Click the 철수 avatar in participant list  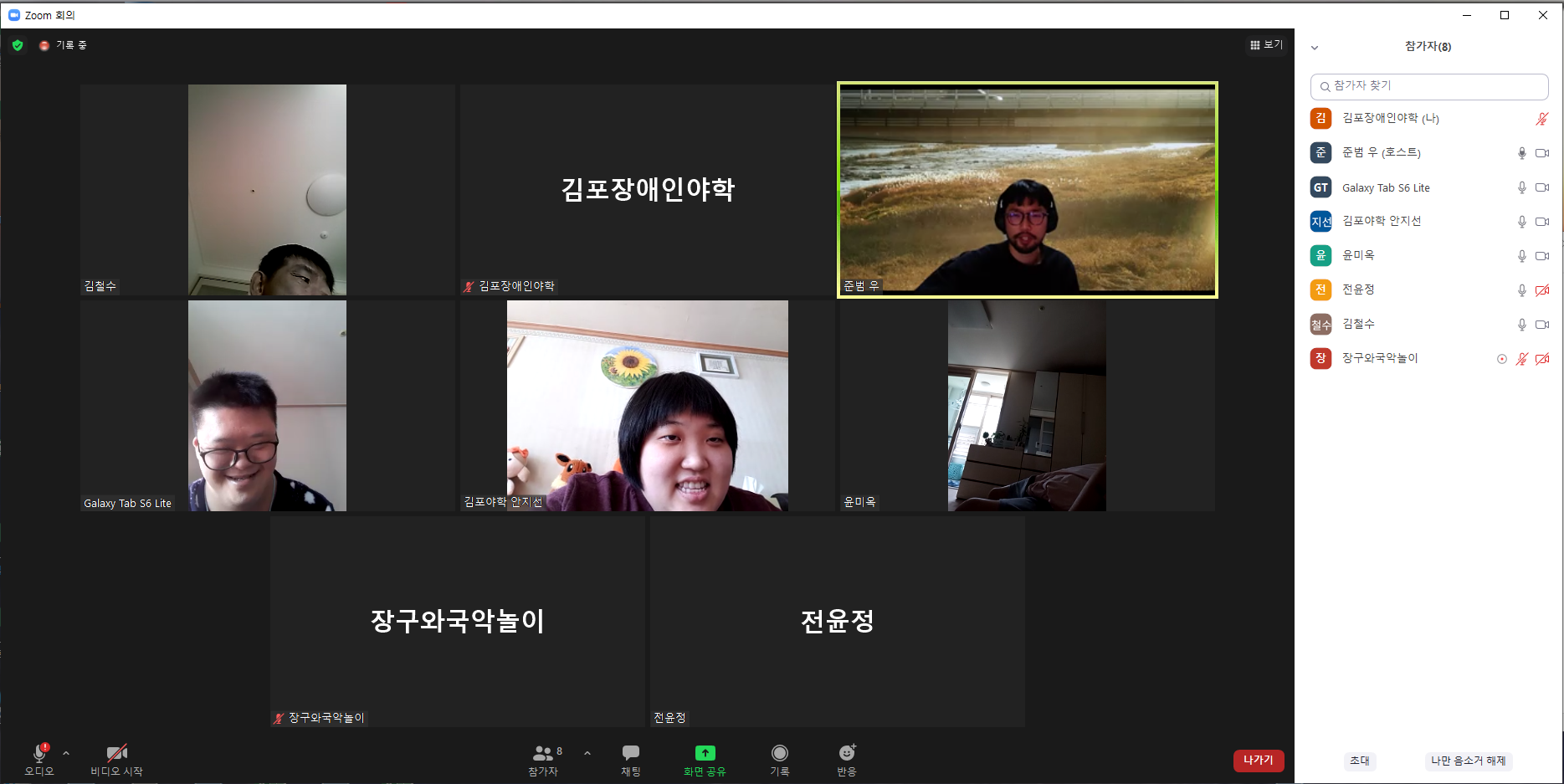[x=1320, y=325]
